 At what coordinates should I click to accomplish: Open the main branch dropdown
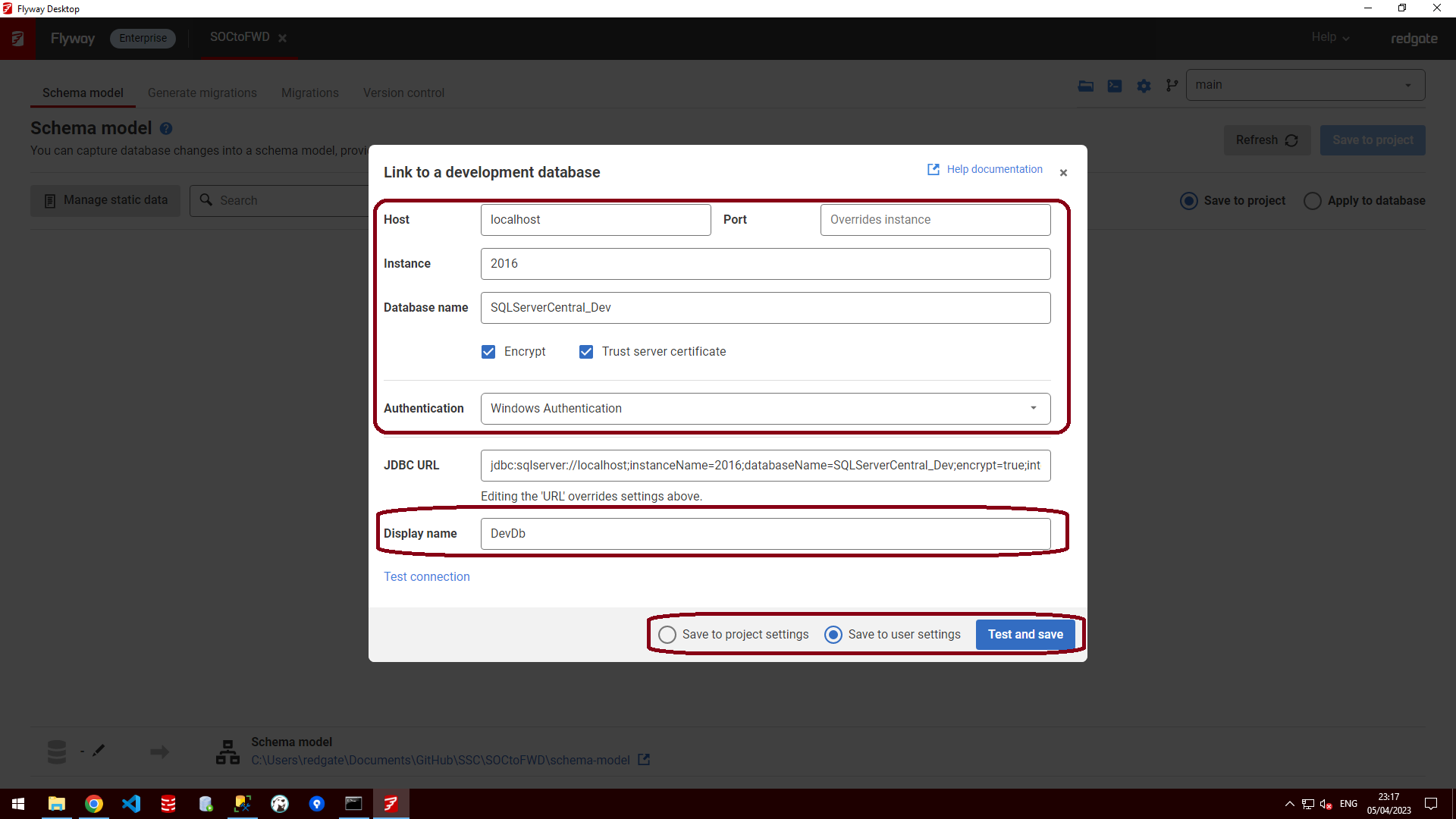(1304, 85)
